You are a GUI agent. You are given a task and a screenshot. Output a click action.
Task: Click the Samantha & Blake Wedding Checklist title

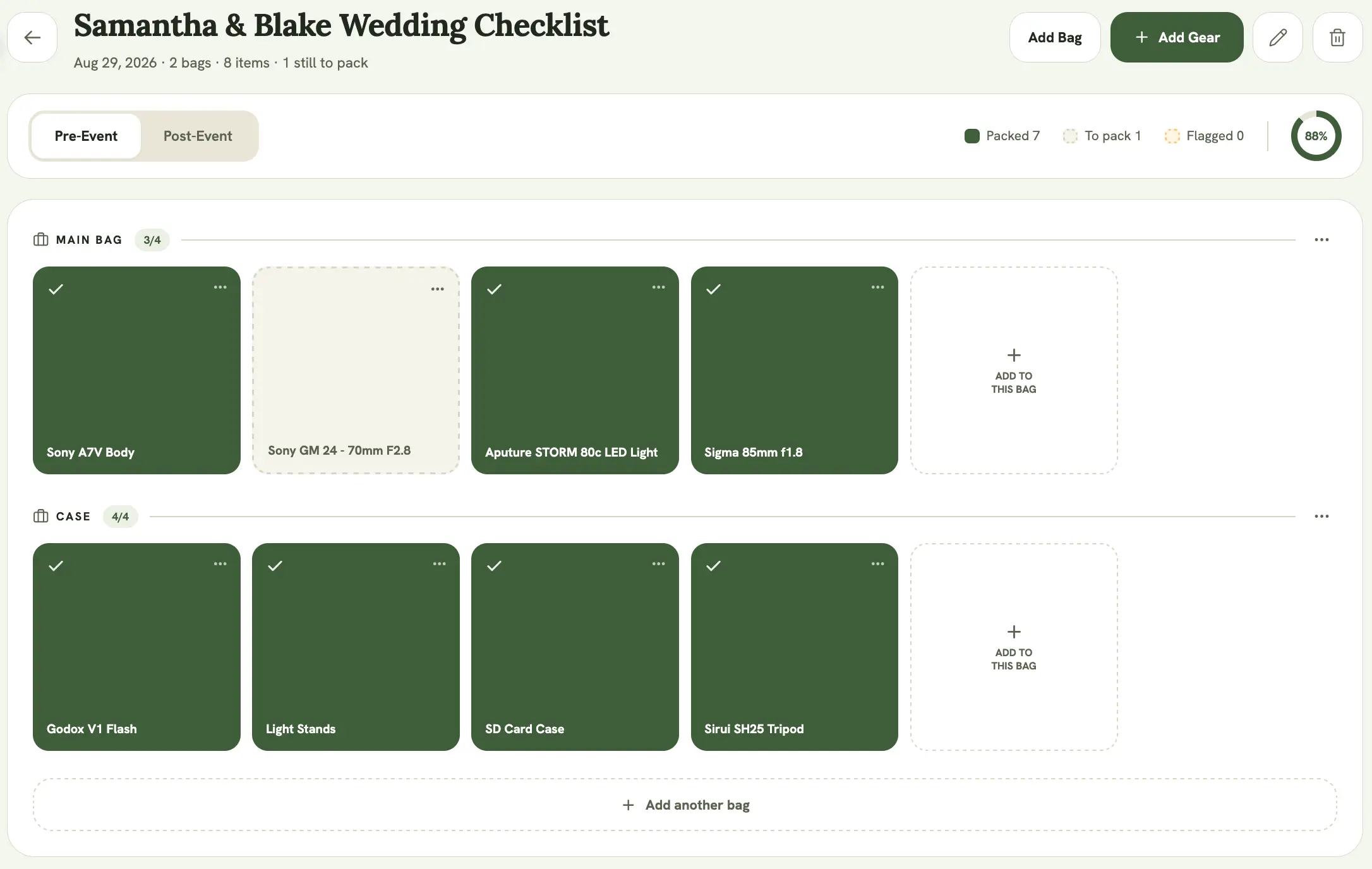coord(341,26)
